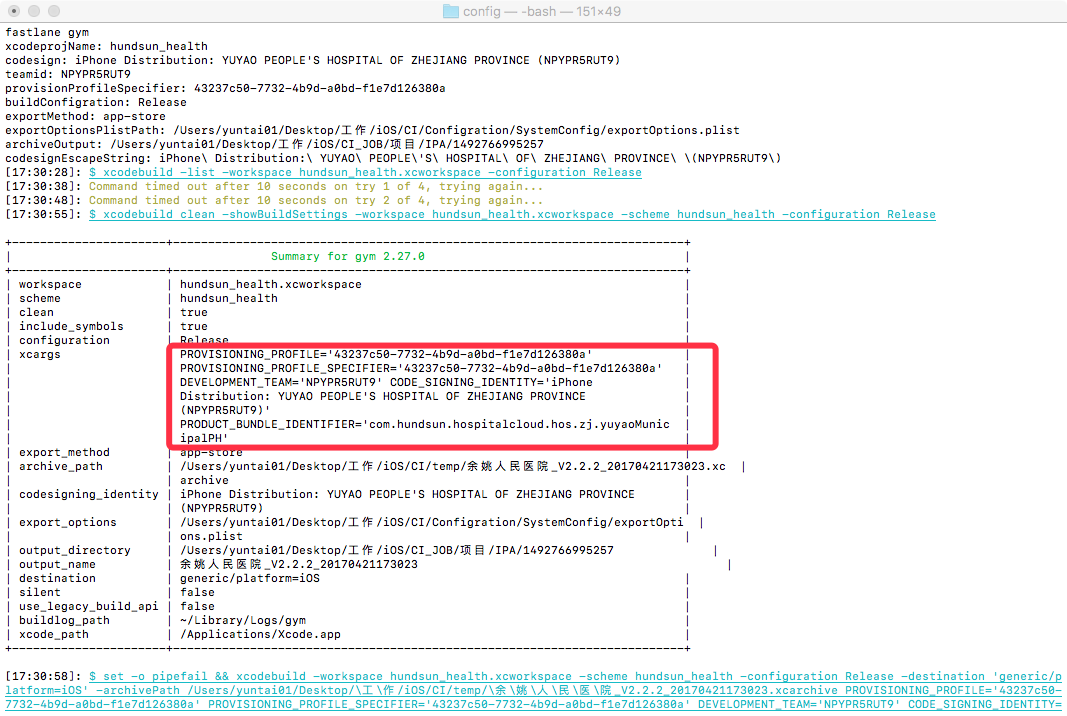Click the "fastlane gym" line

click(47, 33)
